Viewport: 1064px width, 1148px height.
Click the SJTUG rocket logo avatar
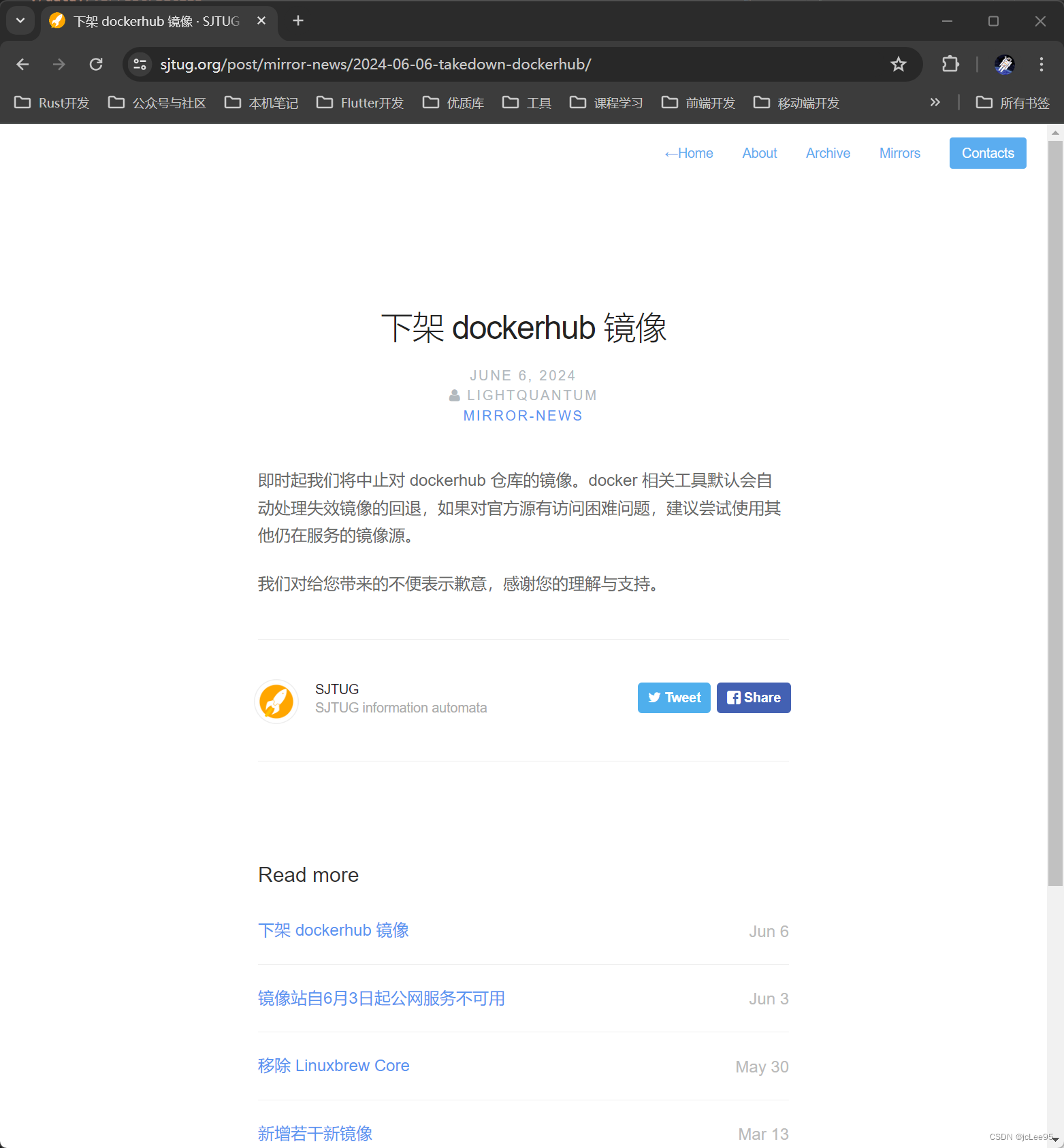[276, 702]
